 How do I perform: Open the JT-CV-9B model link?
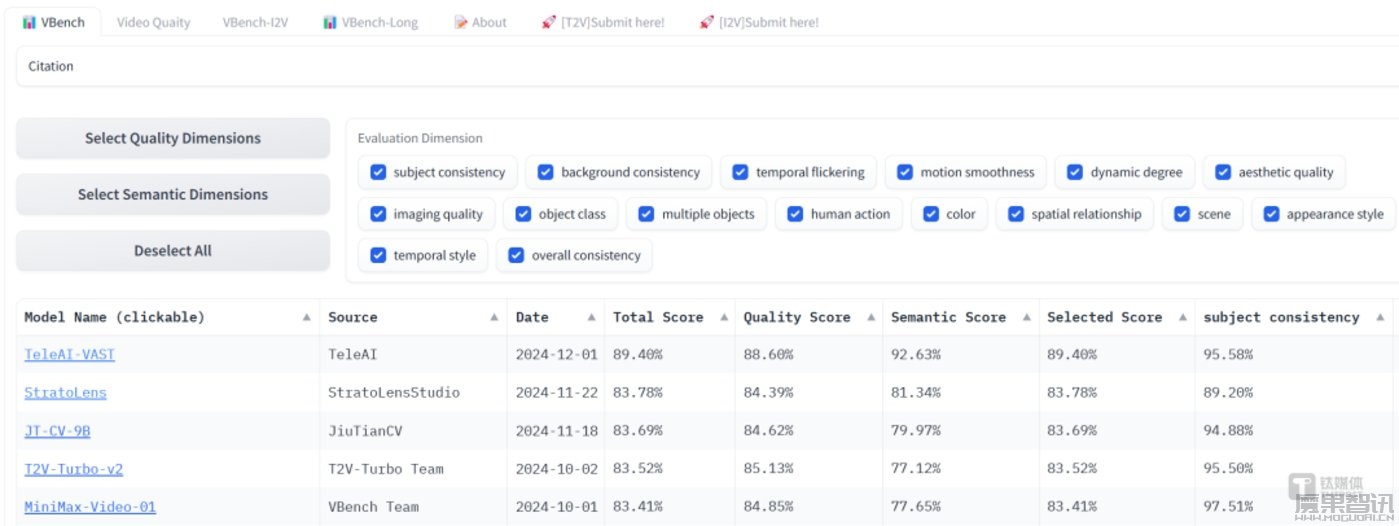pos(57,430)
